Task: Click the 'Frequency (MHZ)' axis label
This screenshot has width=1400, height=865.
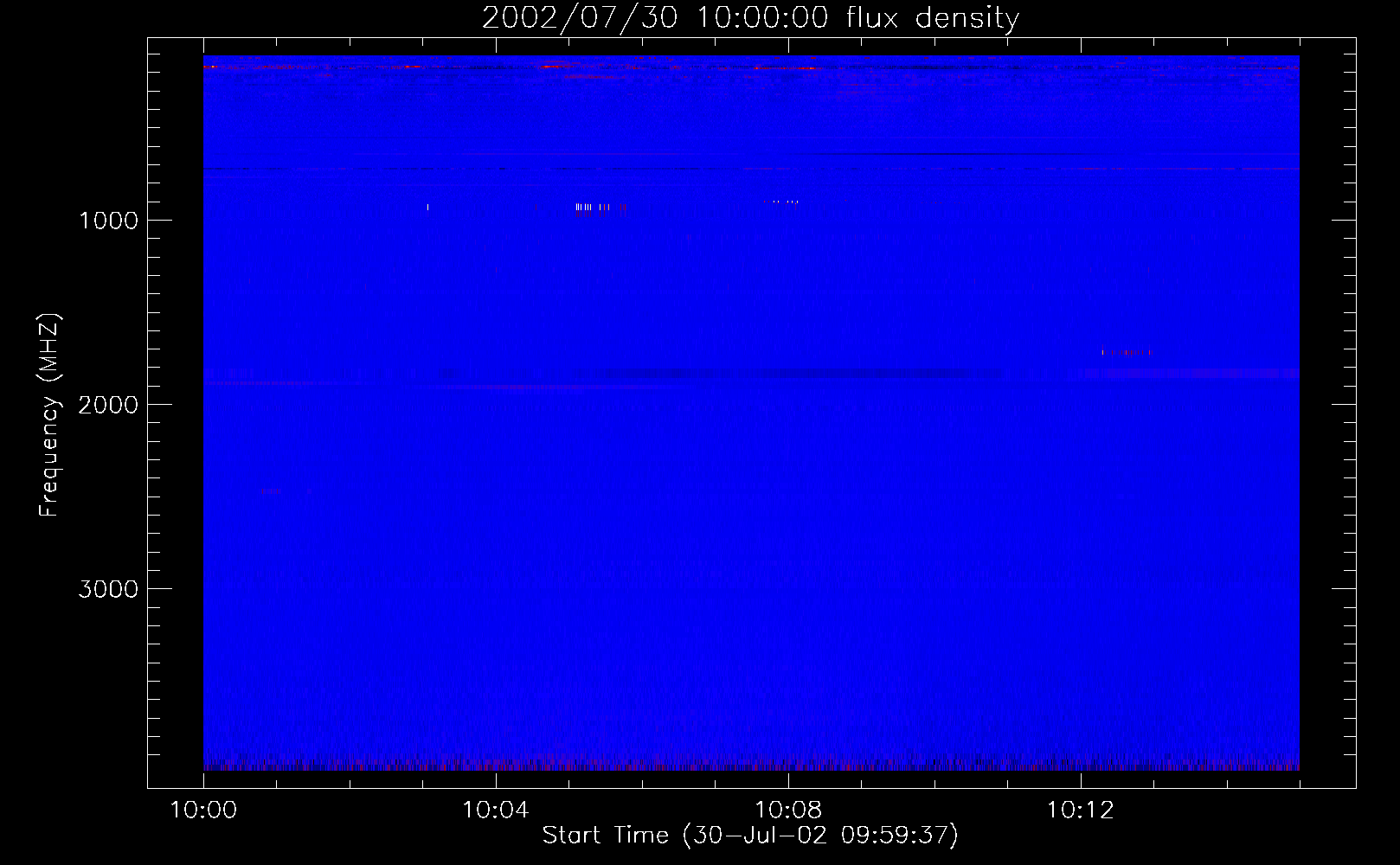Action: tap(50, 415)
